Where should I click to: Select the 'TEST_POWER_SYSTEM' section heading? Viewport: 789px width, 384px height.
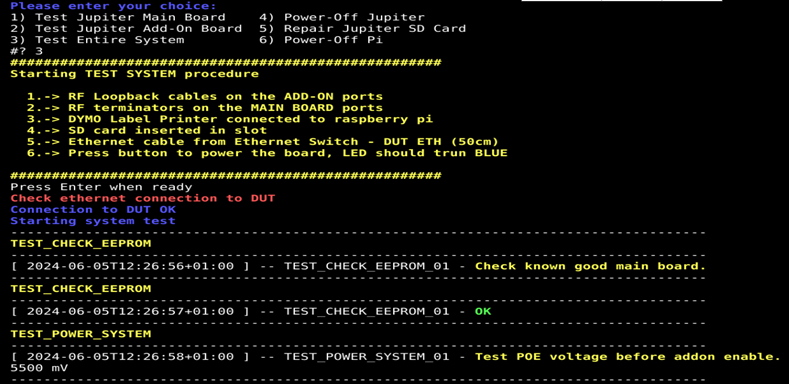(81, 334)
